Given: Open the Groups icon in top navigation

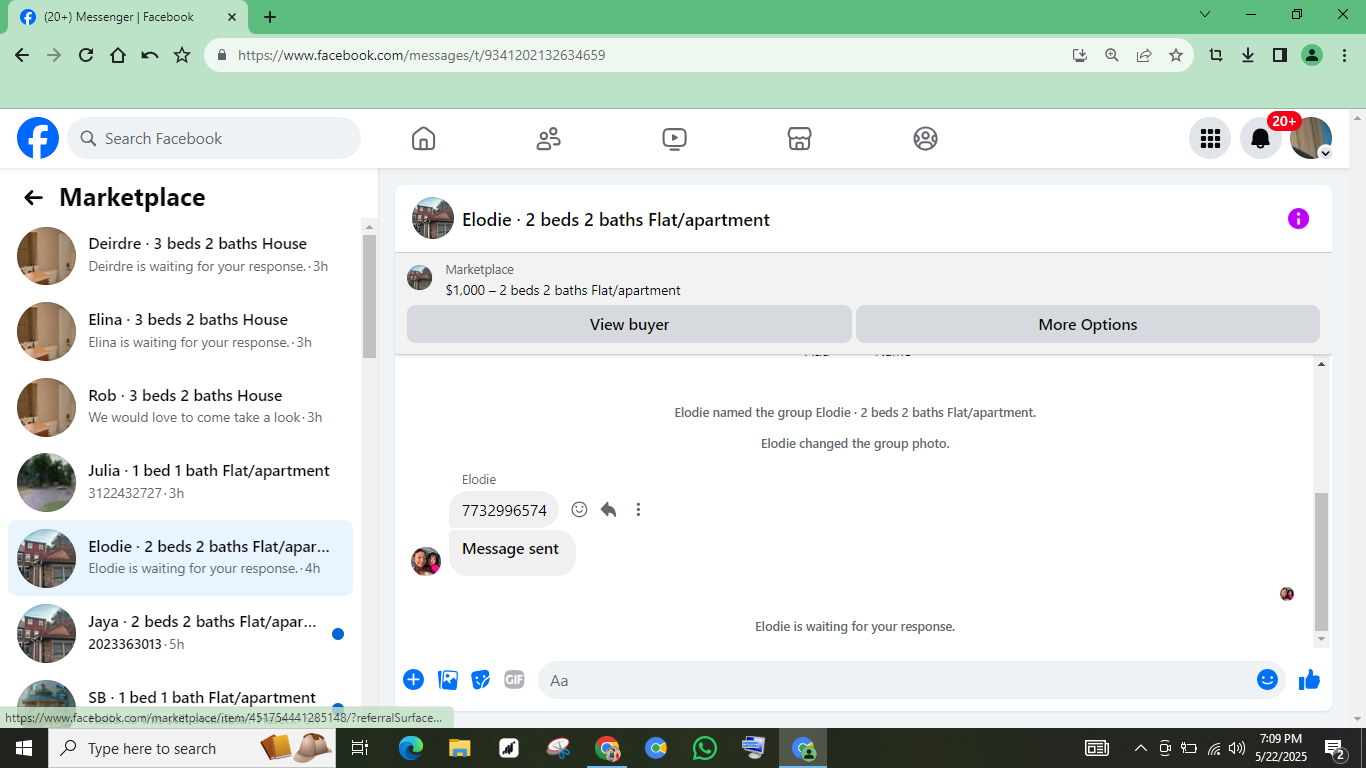Looking at the screenshot, I should pos(925,138).
